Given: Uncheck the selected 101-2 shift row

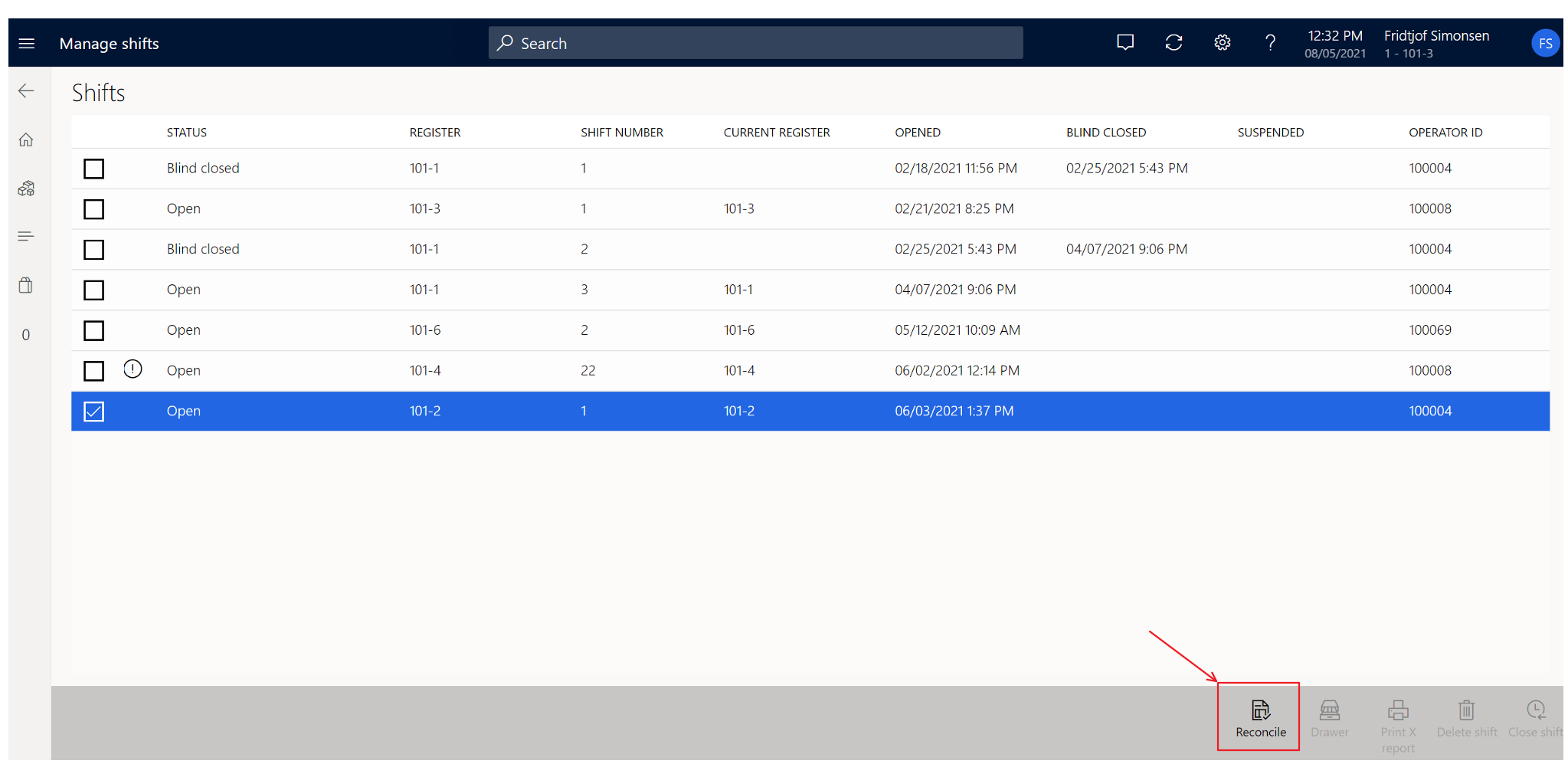Looking at the screenshot, I should [94, 412].
